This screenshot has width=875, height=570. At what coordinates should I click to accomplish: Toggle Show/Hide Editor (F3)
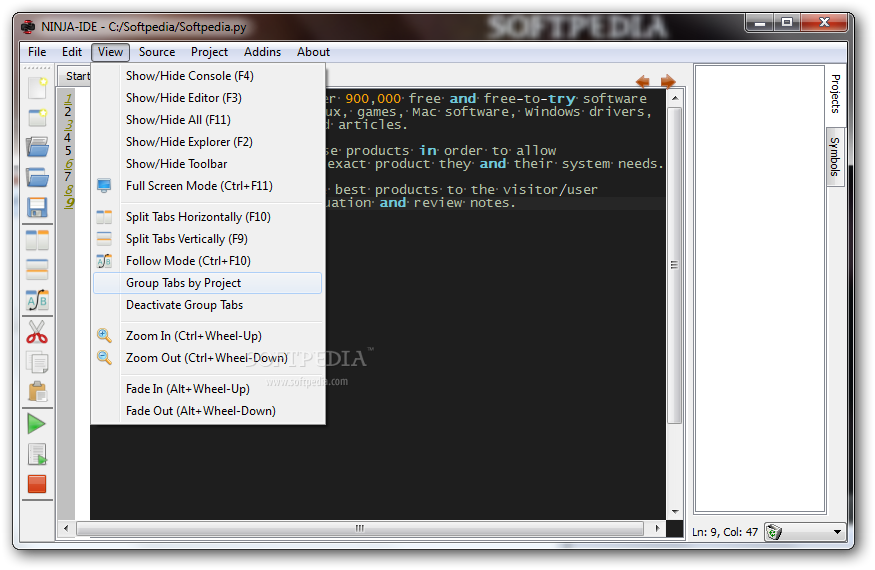(208, 98)
